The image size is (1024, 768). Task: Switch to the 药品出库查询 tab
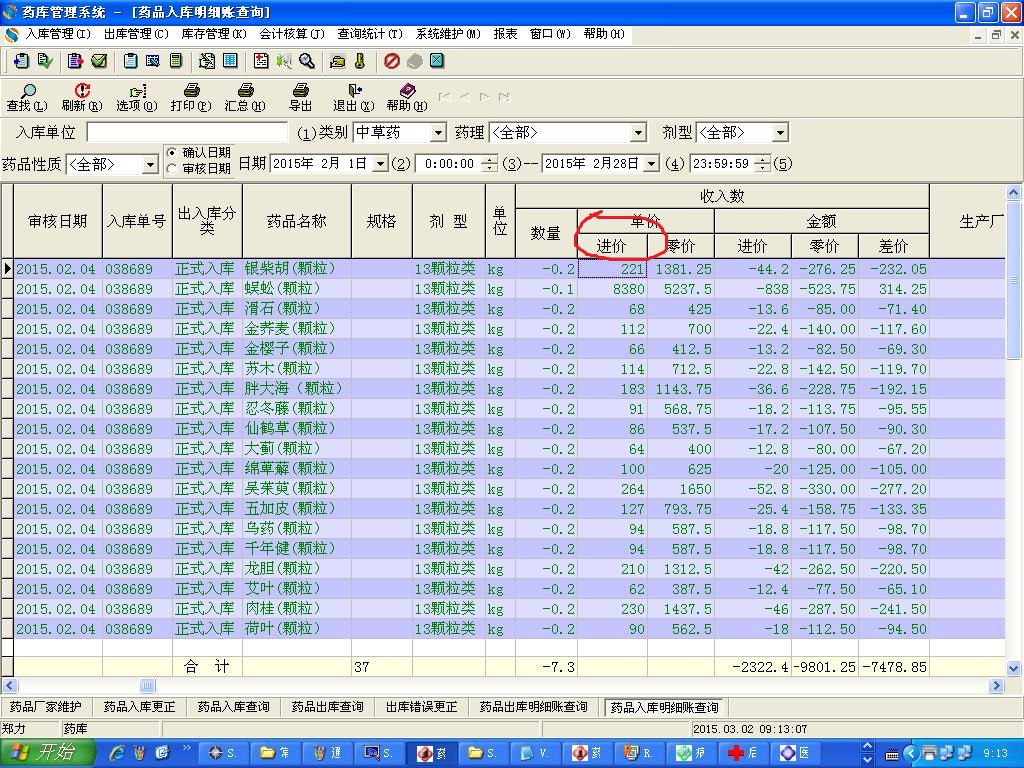[327, 707]
